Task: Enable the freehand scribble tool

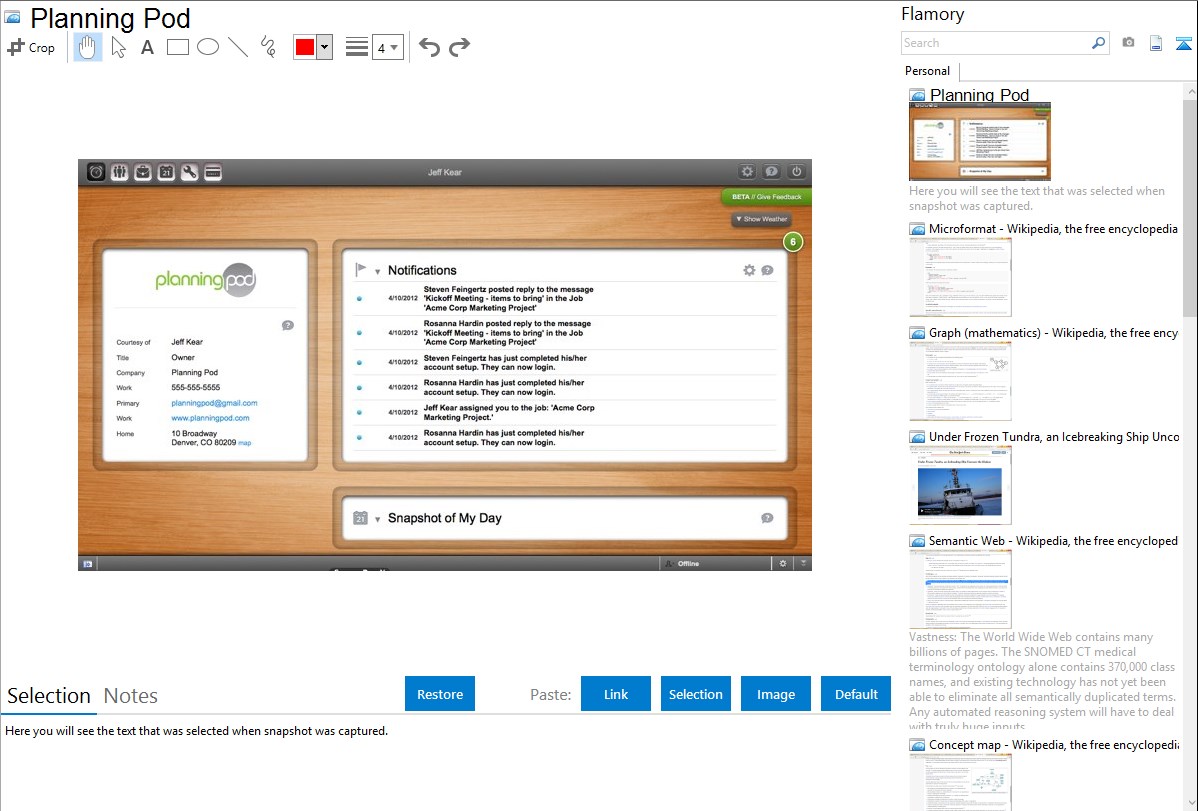Action: pyautogui.click(x=268, y=47)
